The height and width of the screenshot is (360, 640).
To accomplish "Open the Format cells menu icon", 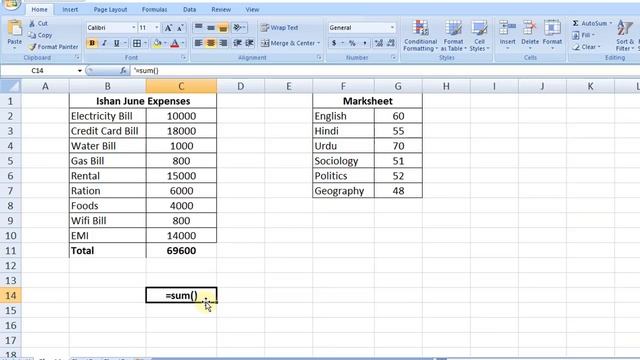I will 552,29.
